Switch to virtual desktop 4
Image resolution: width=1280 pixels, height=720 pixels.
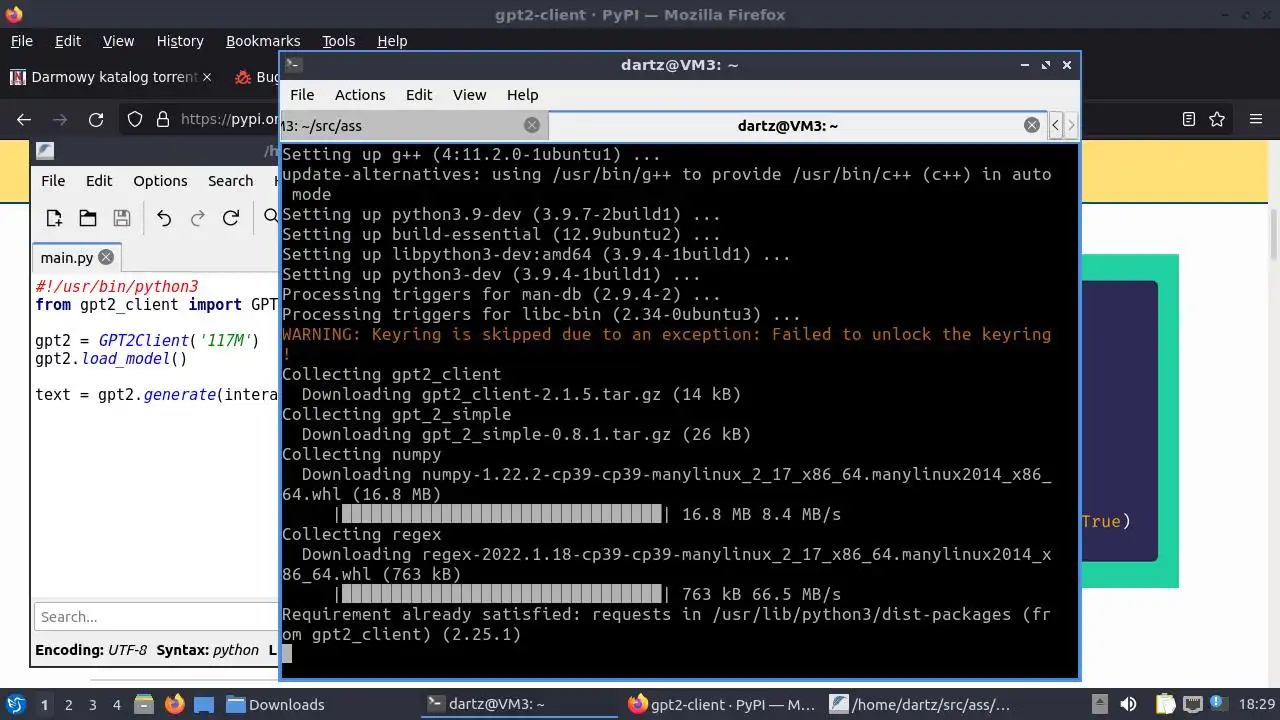pos(117,704)
